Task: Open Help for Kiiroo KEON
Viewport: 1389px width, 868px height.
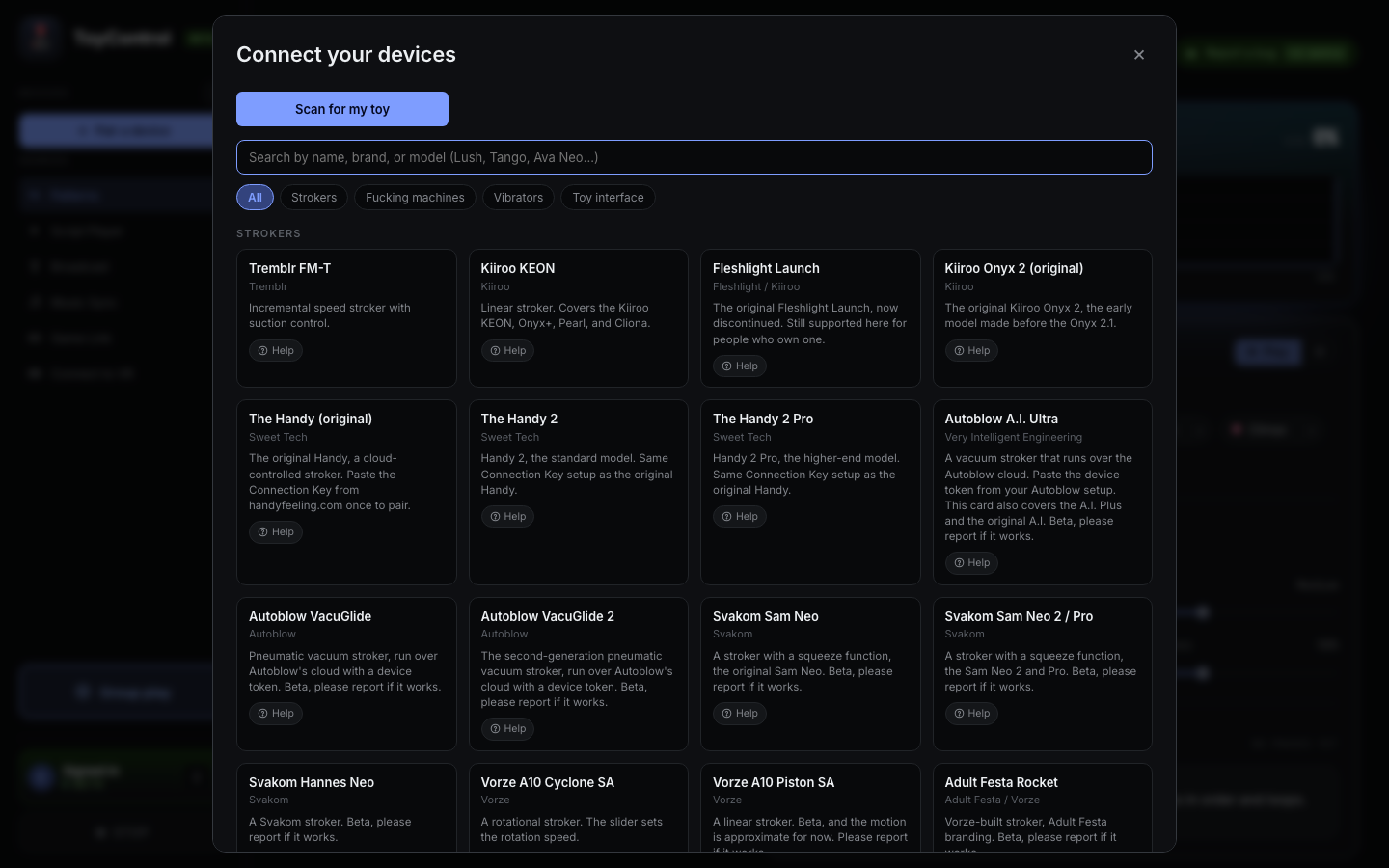Action: (x=508, y=351)
